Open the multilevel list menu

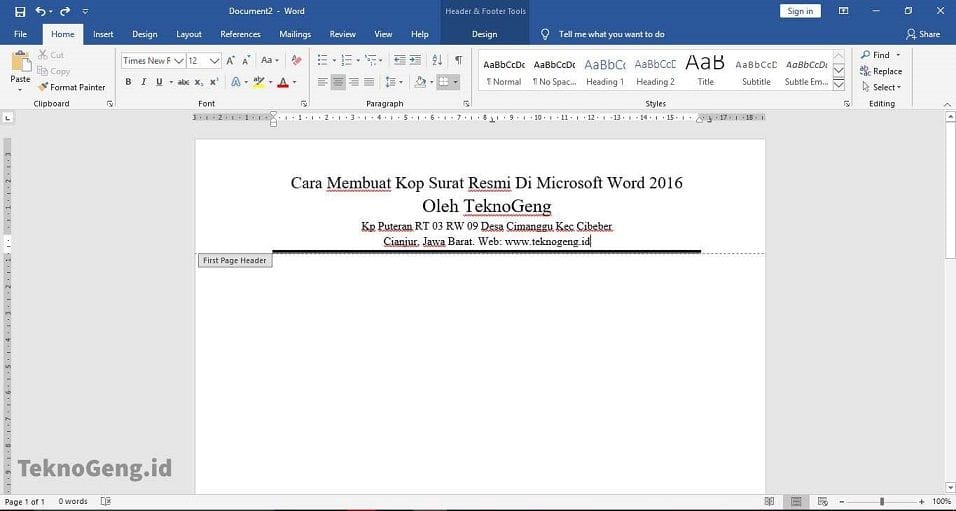[x=371, y=60]
